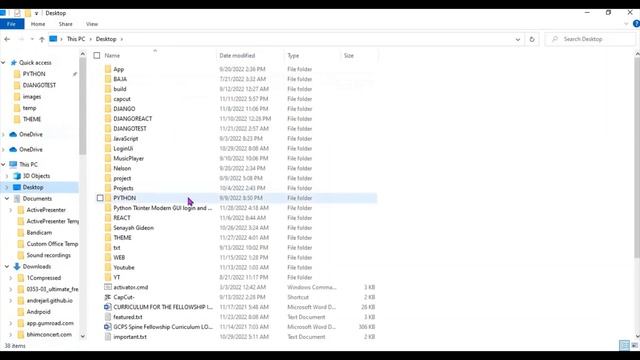The height and width of the screenshot is (360, 640).
Task: Click the important.txt file icon
Action: point(108,337)
